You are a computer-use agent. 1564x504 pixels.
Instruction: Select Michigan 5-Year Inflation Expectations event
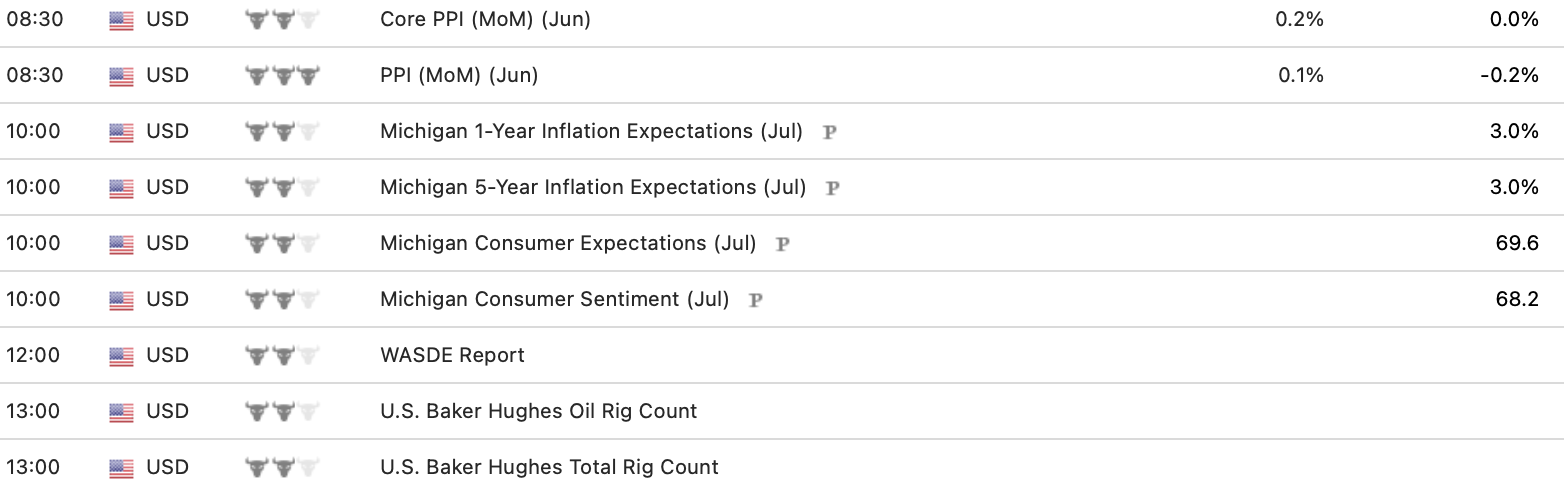click(593, 187)
